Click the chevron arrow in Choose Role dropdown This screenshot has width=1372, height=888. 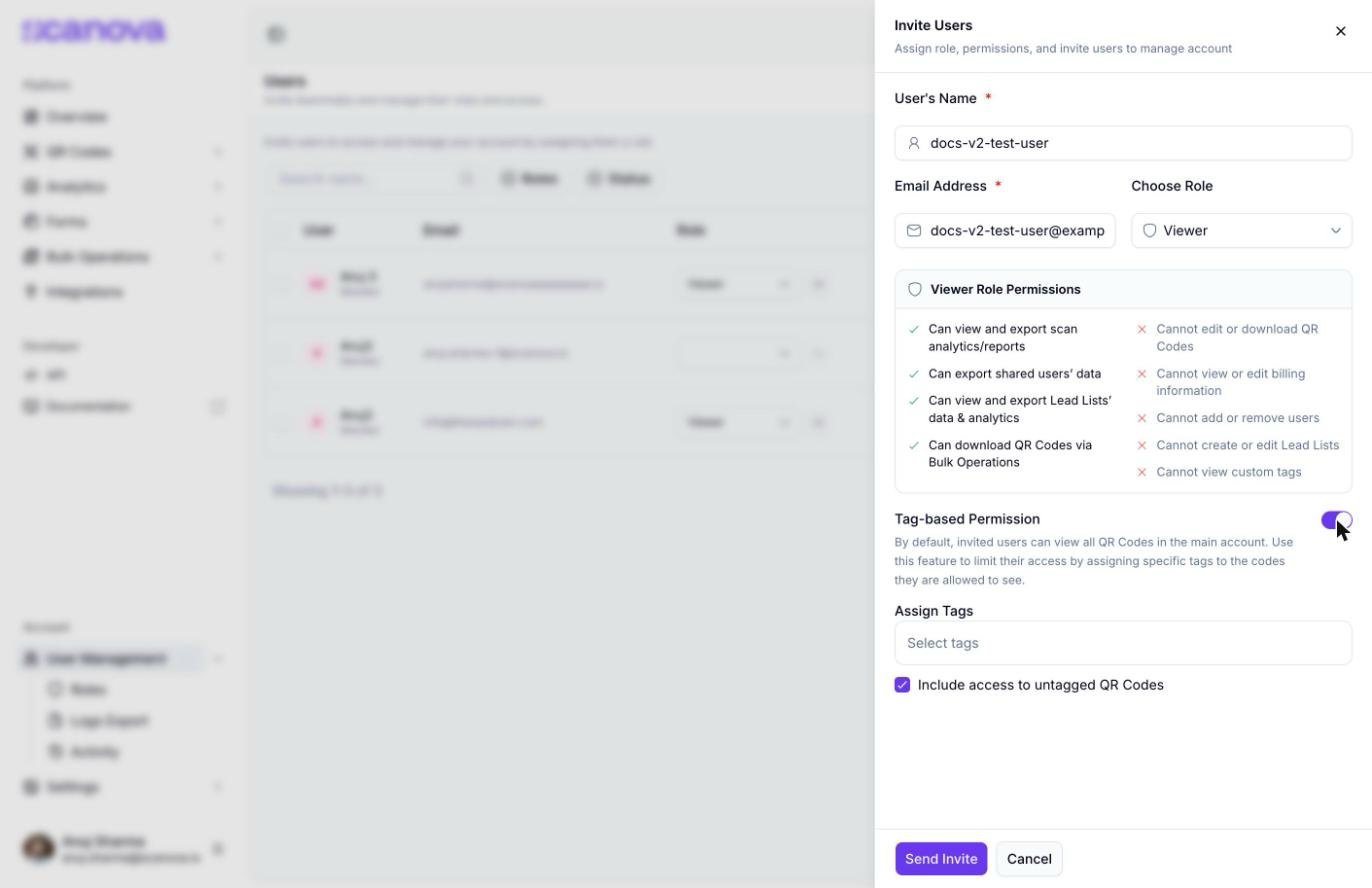(1336, 231)
